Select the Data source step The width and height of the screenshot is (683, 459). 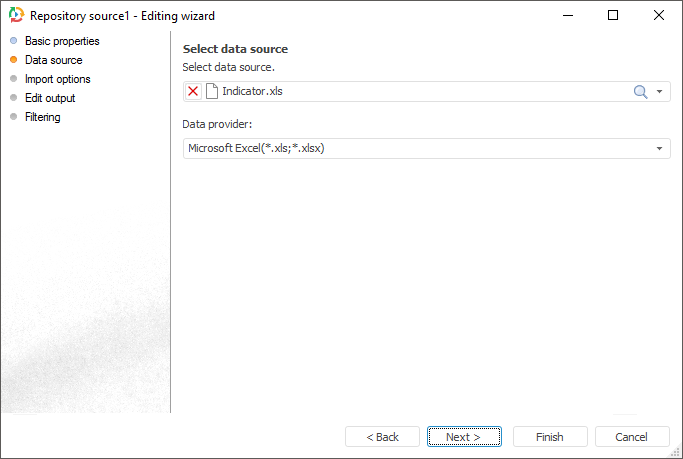click(53, 60)
